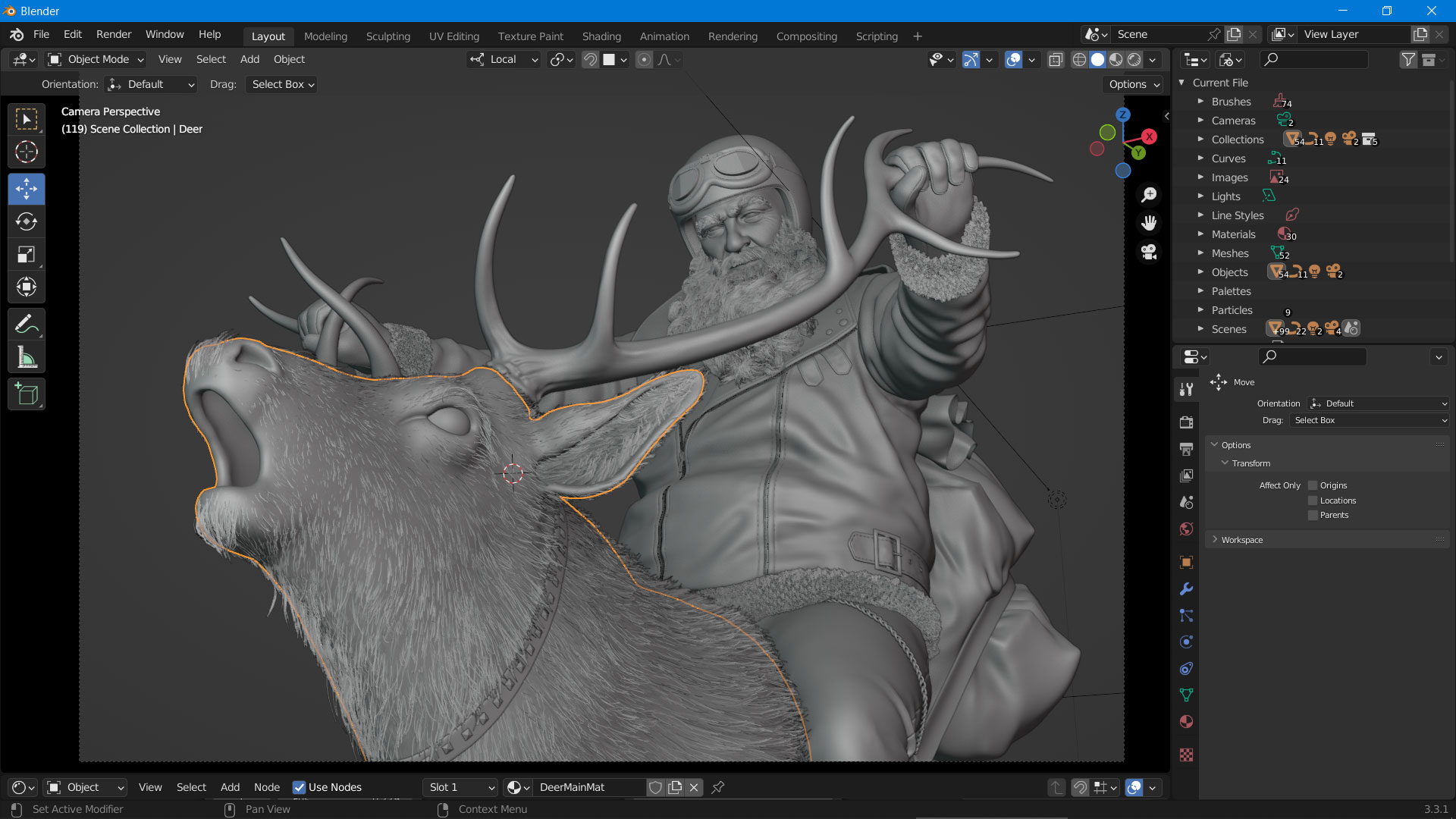Open the Render menu
The image size is (1456, 819).
point(114,35)
